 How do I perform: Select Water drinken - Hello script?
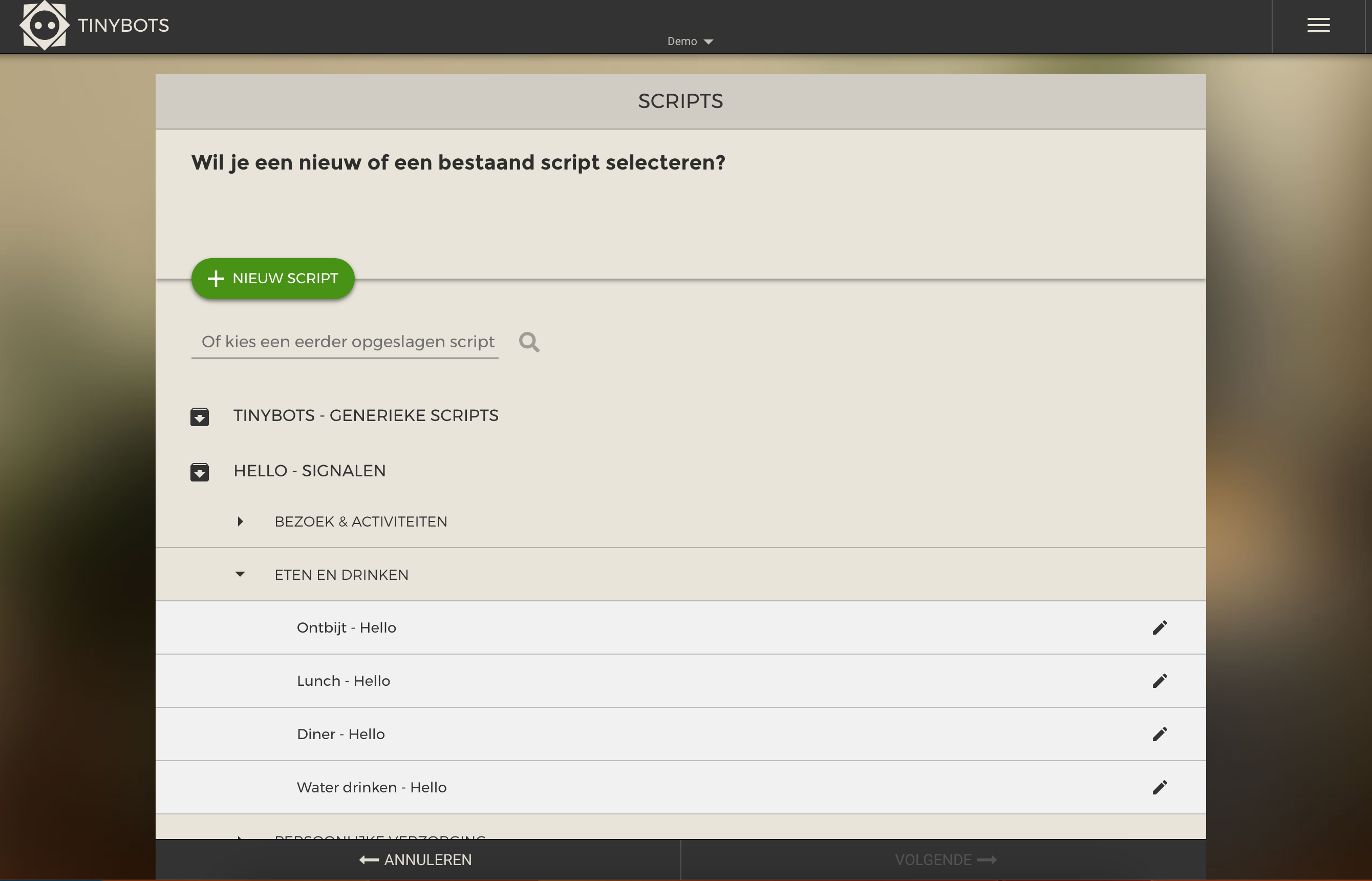680,787
